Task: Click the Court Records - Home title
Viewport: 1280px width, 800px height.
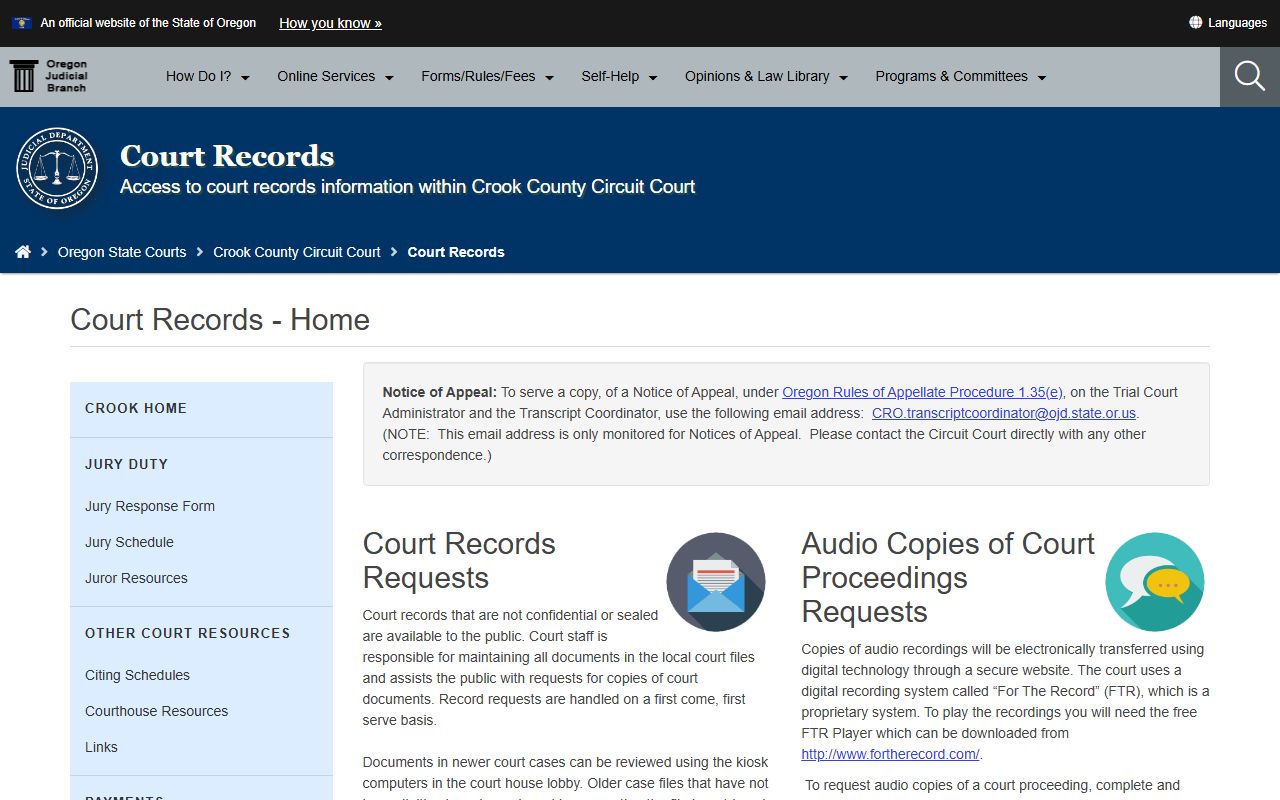Action: tap(220, 319)
